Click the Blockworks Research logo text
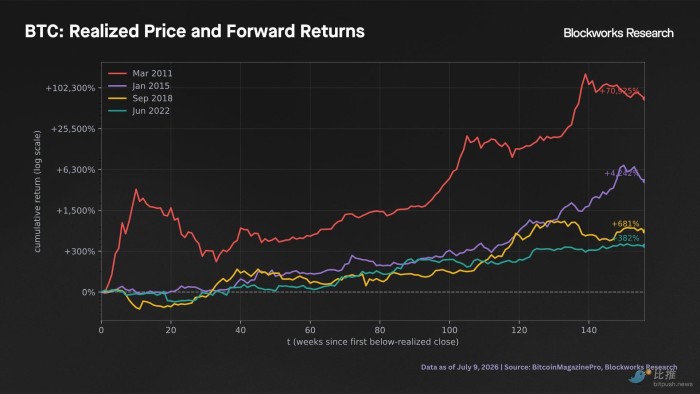The width and height of the screenshot is (700, 394). coord(618,33)
